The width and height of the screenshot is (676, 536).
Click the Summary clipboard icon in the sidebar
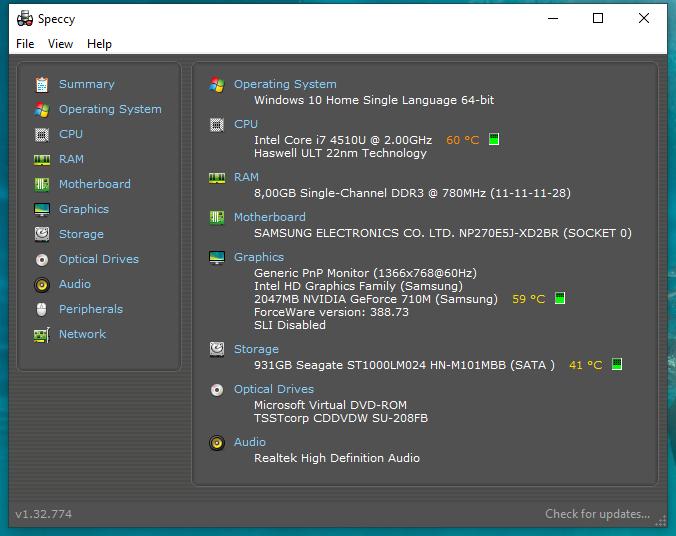tap(42, 85)
